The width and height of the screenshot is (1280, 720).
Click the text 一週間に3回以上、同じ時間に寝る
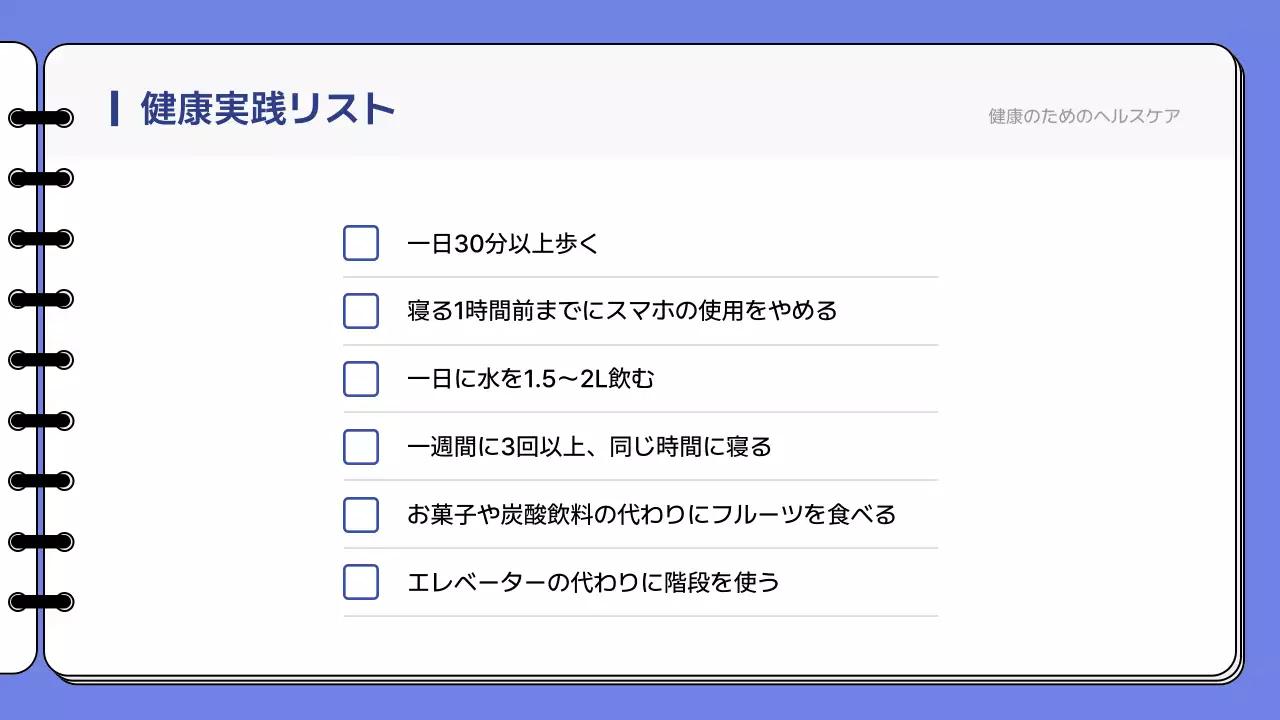(589, 447)
